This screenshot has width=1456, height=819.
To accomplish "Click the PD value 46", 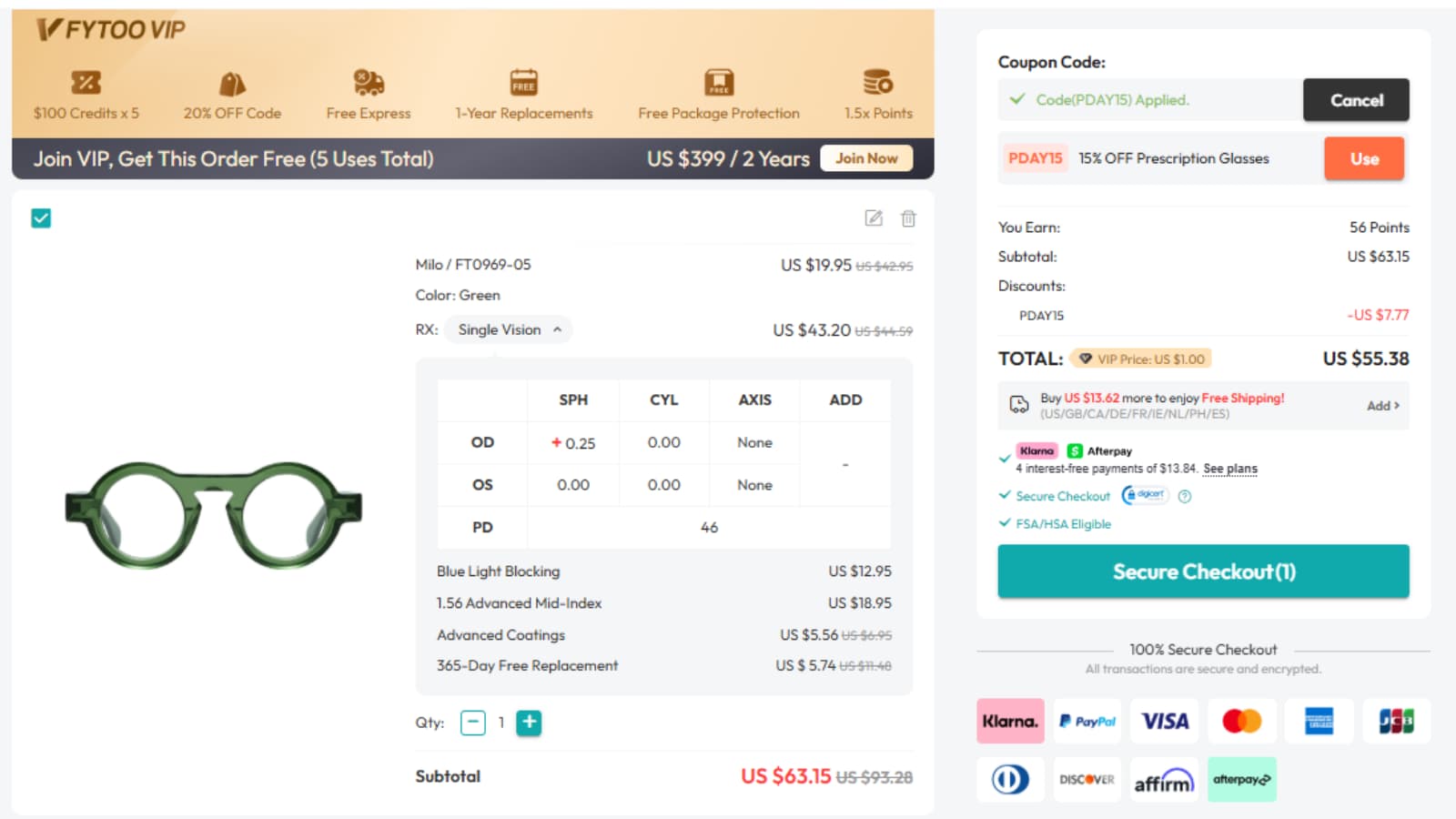I will [x=709, y=528].
